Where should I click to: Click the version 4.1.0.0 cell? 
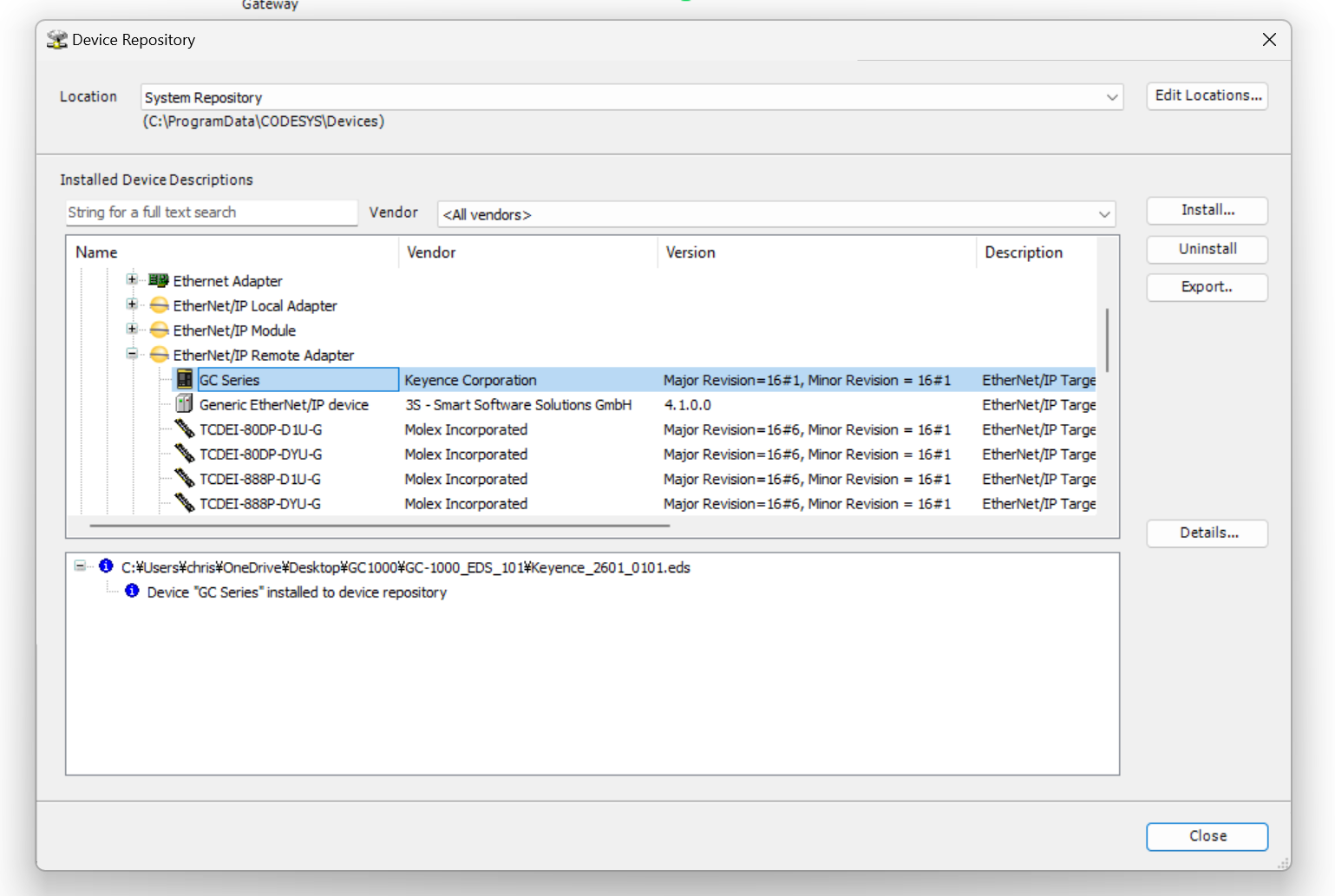click(x=687, y=405)
